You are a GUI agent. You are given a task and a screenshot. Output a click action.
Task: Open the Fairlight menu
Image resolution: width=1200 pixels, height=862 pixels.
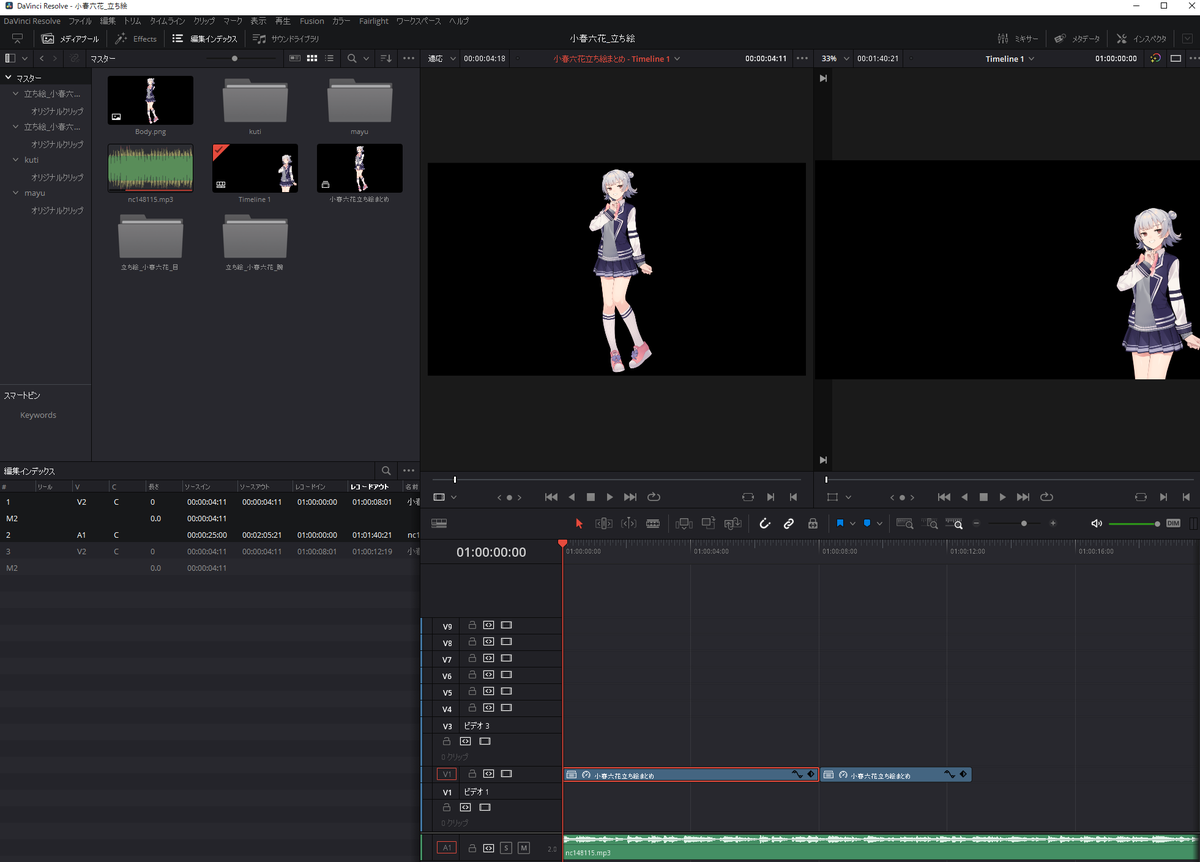click(x=373, y=21)
